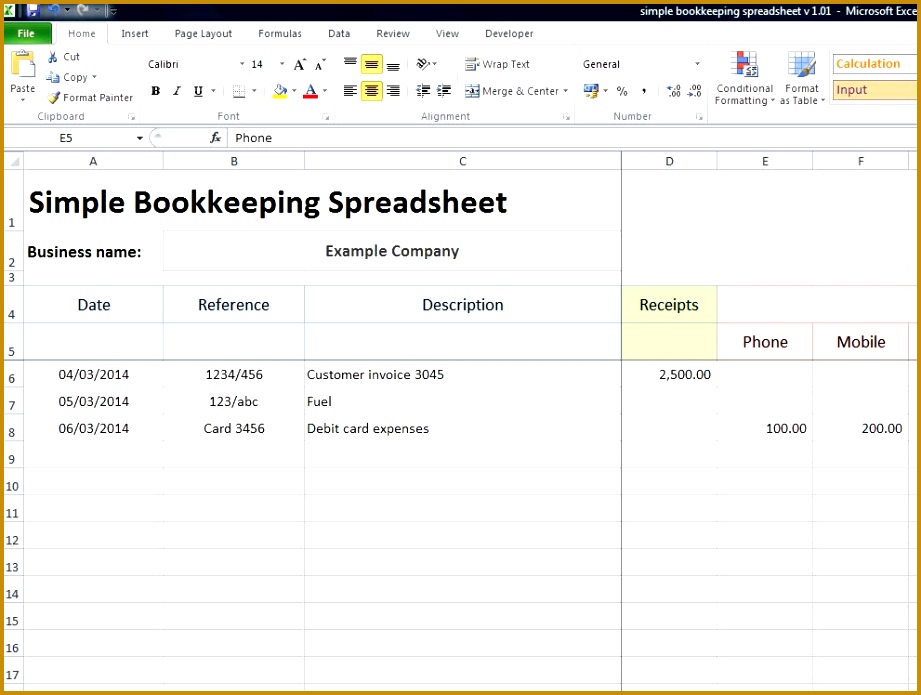The width and height of the screenshot is (921, 695).
Task: Switch to the Developer tab
Action: [x=509, y=33]
